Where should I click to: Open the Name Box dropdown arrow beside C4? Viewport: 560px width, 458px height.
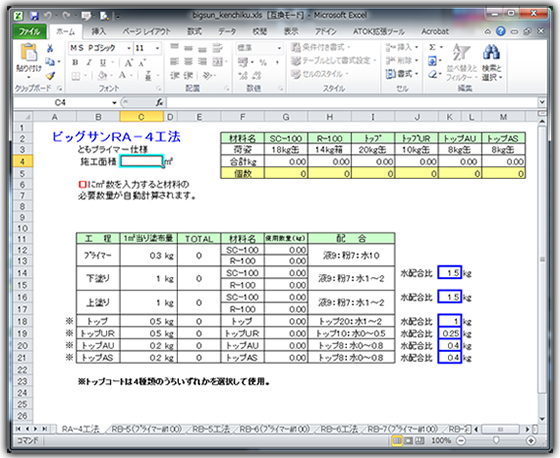pos(114,103)
